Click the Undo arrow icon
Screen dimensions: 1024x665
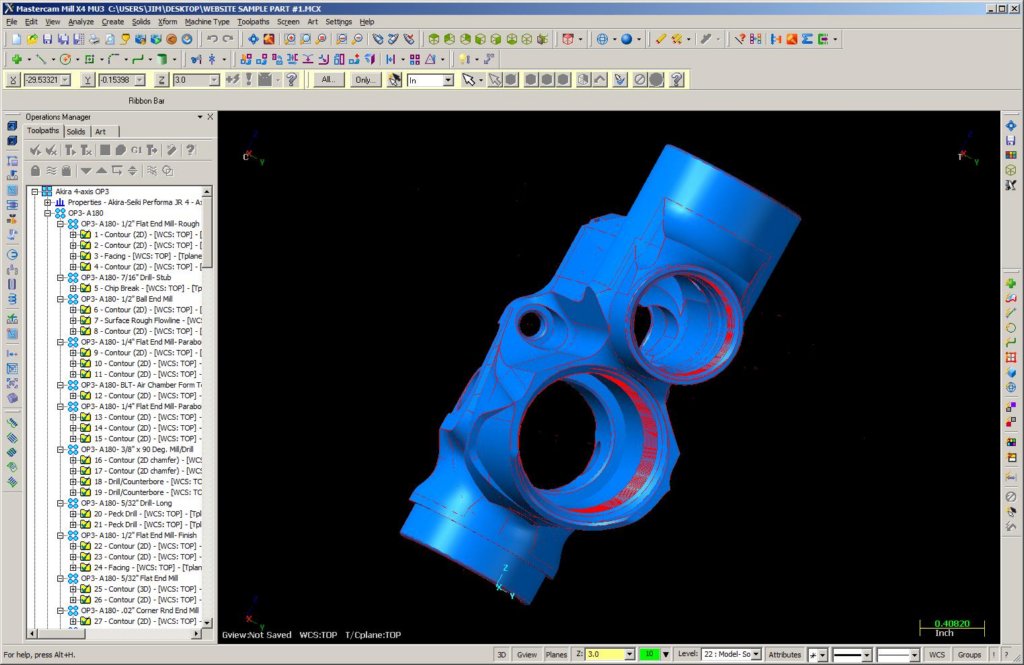tap(212, 39)
